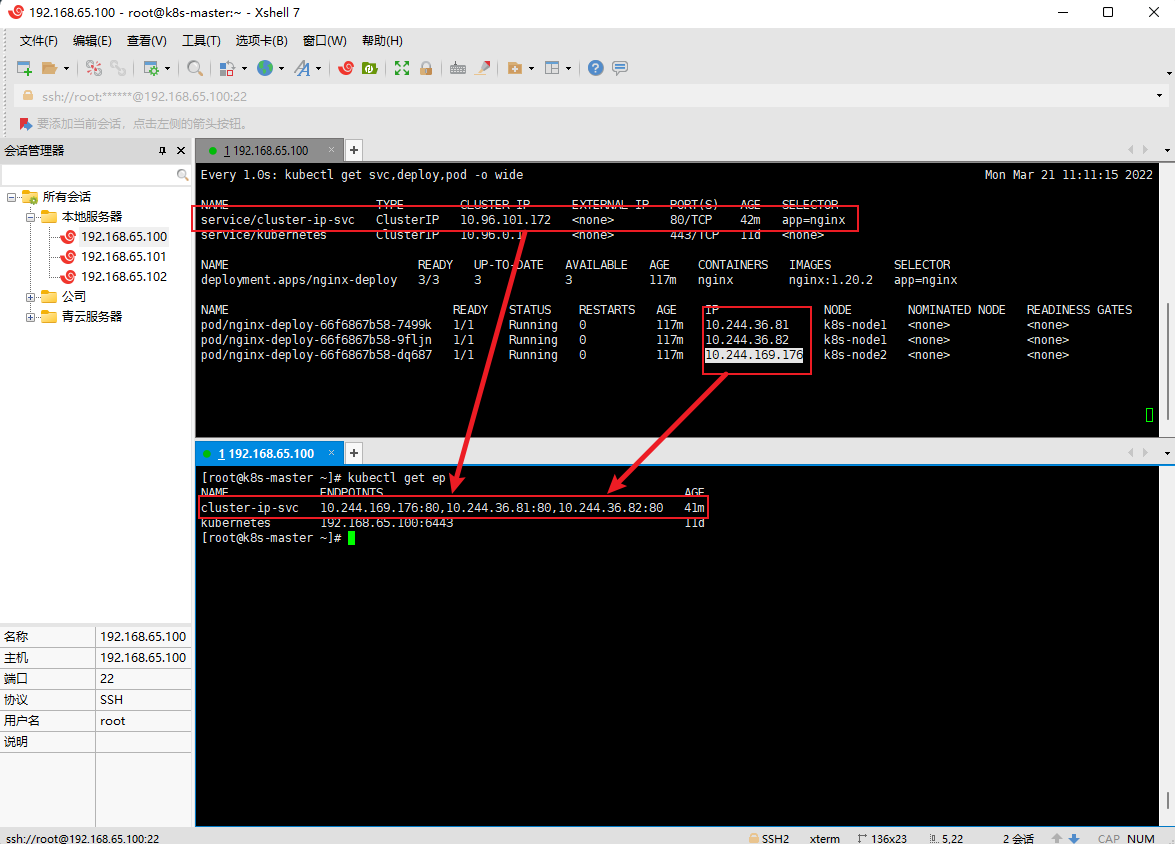Click the red Xshell swirl toolbar icon
Viewport: 1175px width, 844px height.
[x=345, y=68]
